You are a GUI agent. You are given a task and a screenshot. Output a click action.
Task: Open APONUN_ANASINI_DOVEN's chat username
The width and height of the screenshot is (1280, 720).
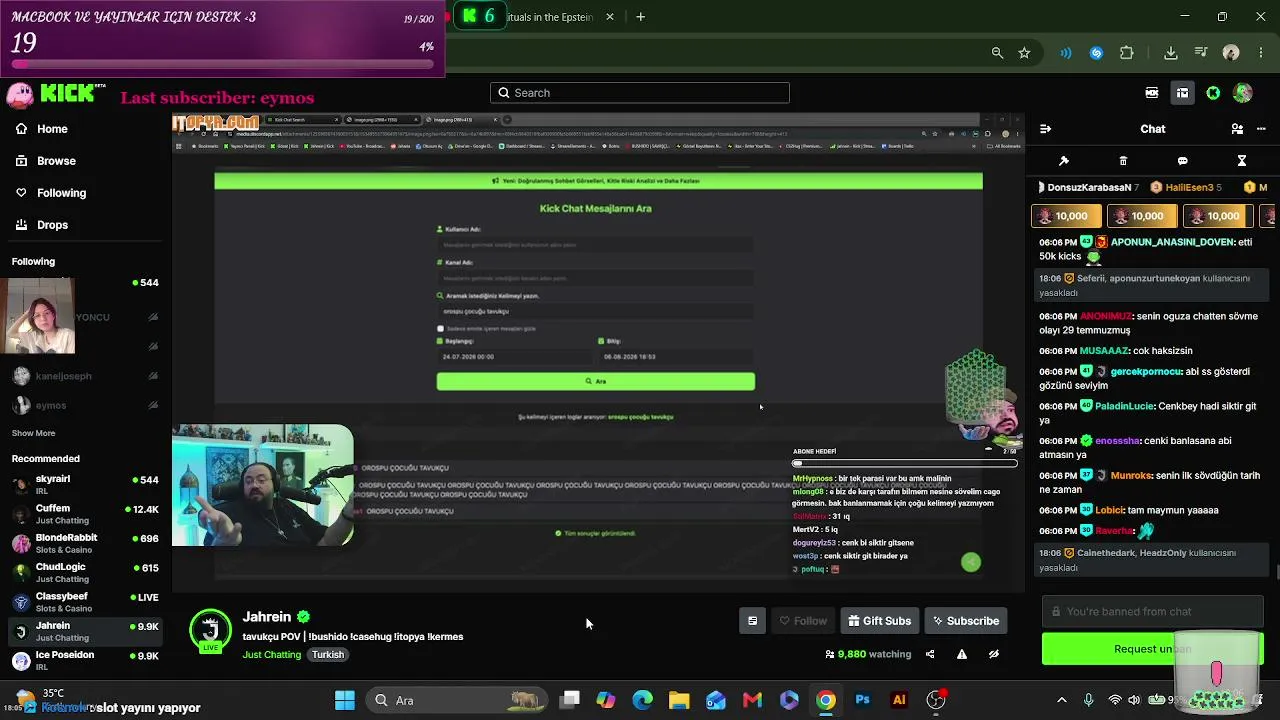[1173, 242]
